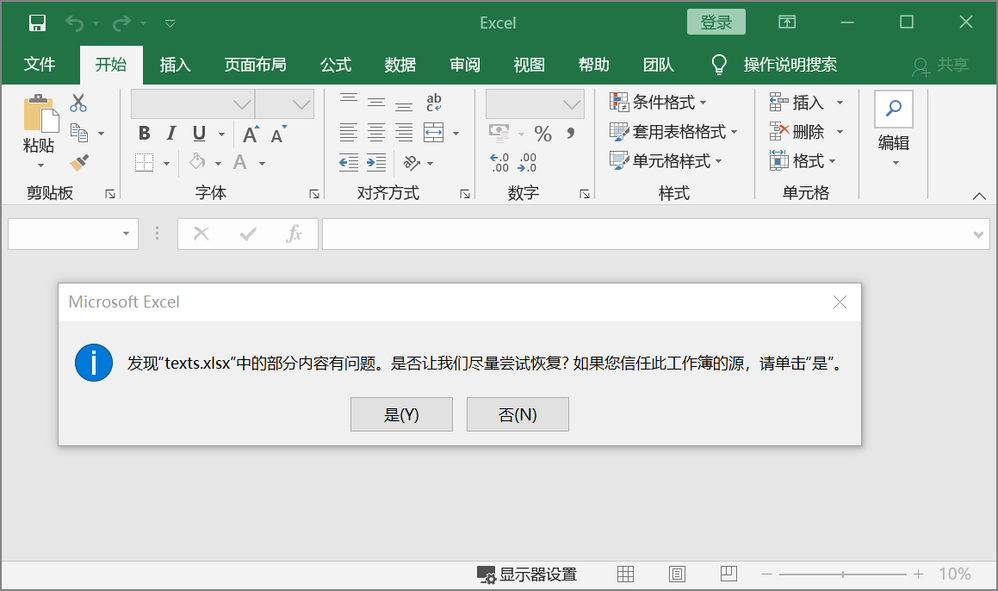Screen dimensions: 998x591
Task: Open ribbon display options icon
Action: (x=787, y=22)
